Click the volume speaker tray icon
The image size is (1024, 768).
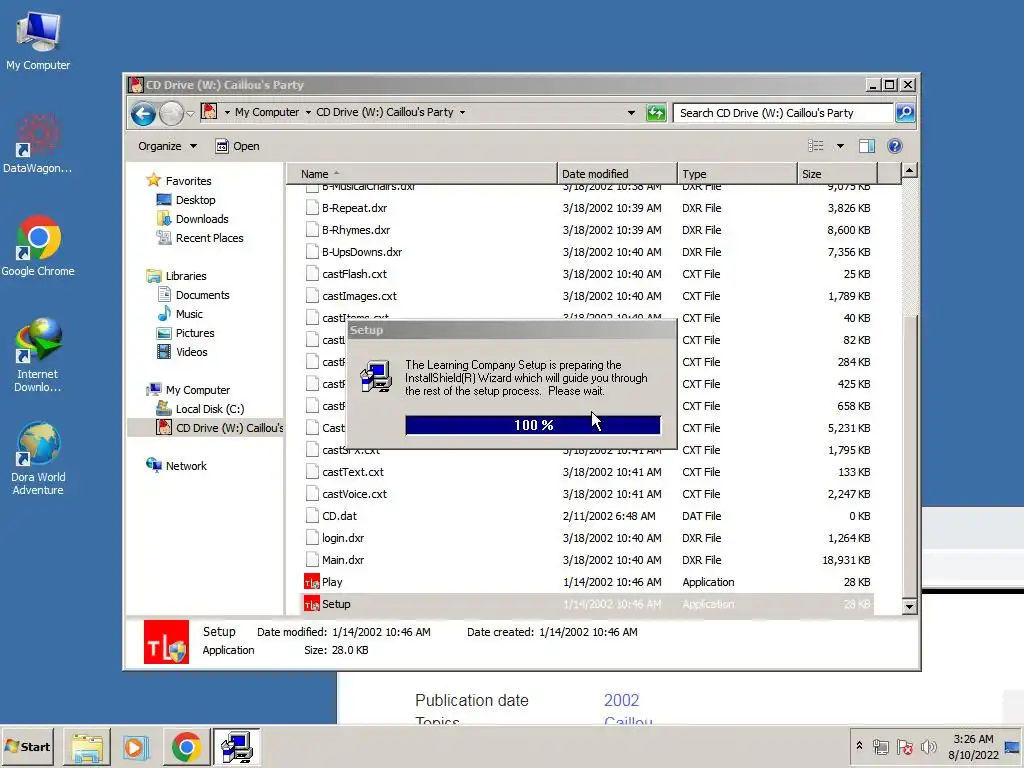click(928, 747)
